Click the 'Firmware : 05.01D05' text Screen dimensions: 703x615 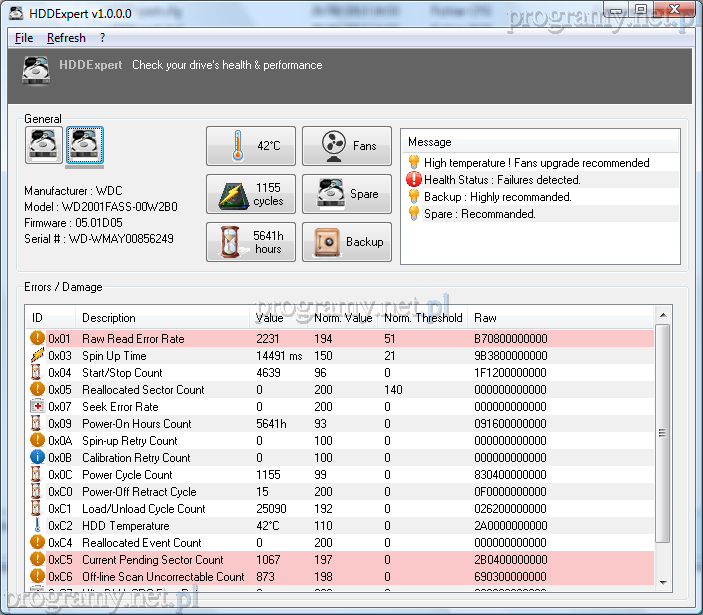(73, 223)
